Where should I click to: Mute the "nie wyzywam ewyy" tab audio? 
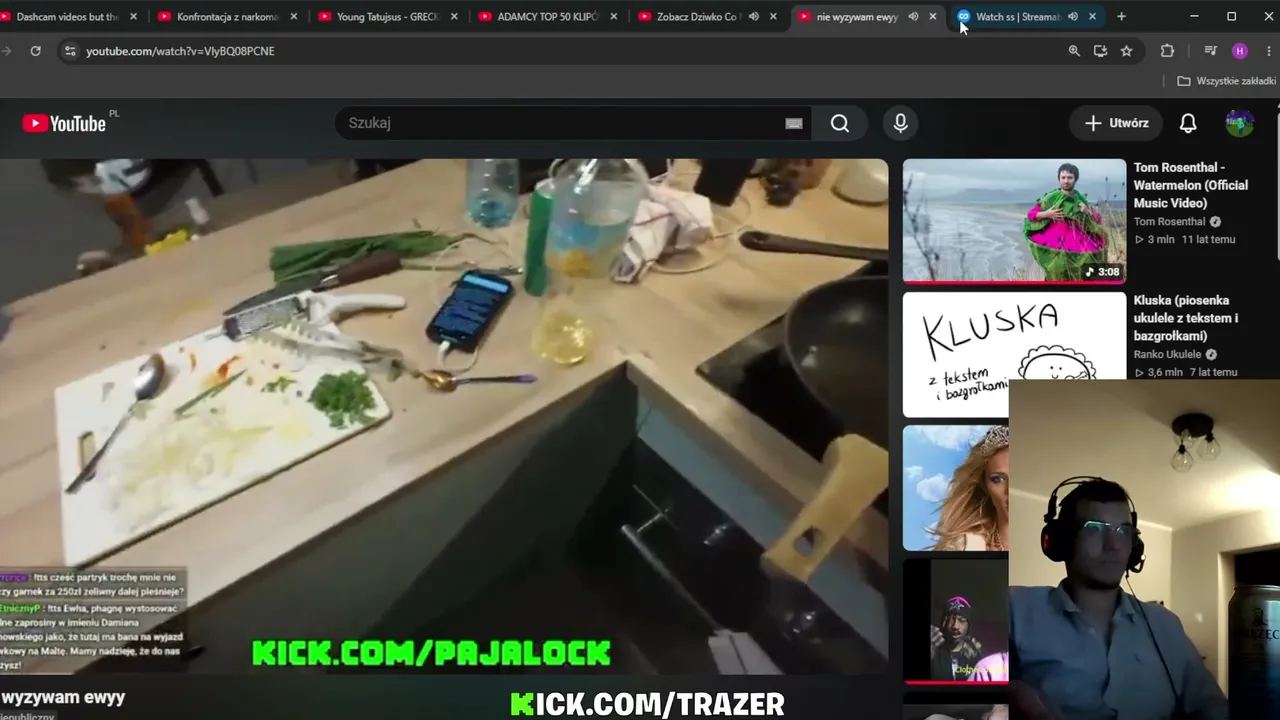point(913,16)
